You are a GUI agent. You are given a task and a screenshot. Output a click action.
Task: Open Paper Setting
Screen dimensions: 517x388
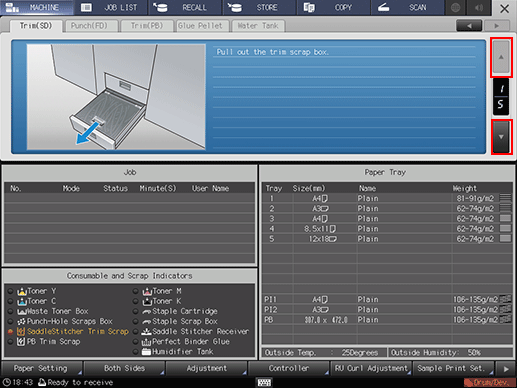coord(41,368)
